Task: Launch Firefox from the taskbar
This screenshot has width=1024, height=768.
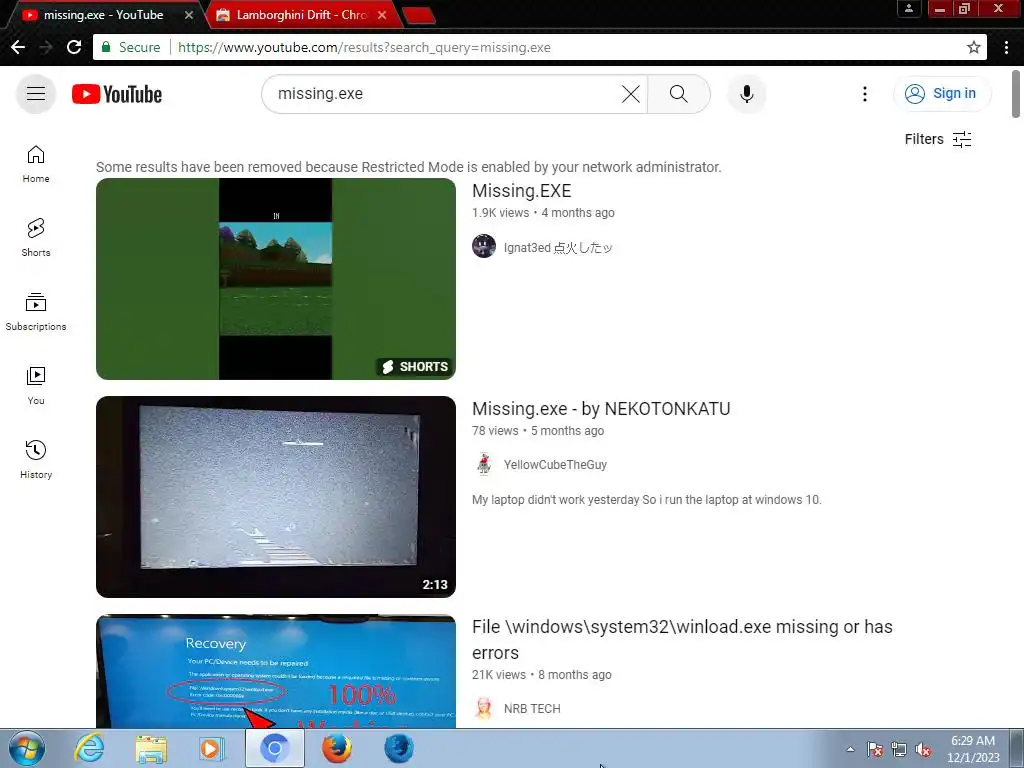Action: 337,748
